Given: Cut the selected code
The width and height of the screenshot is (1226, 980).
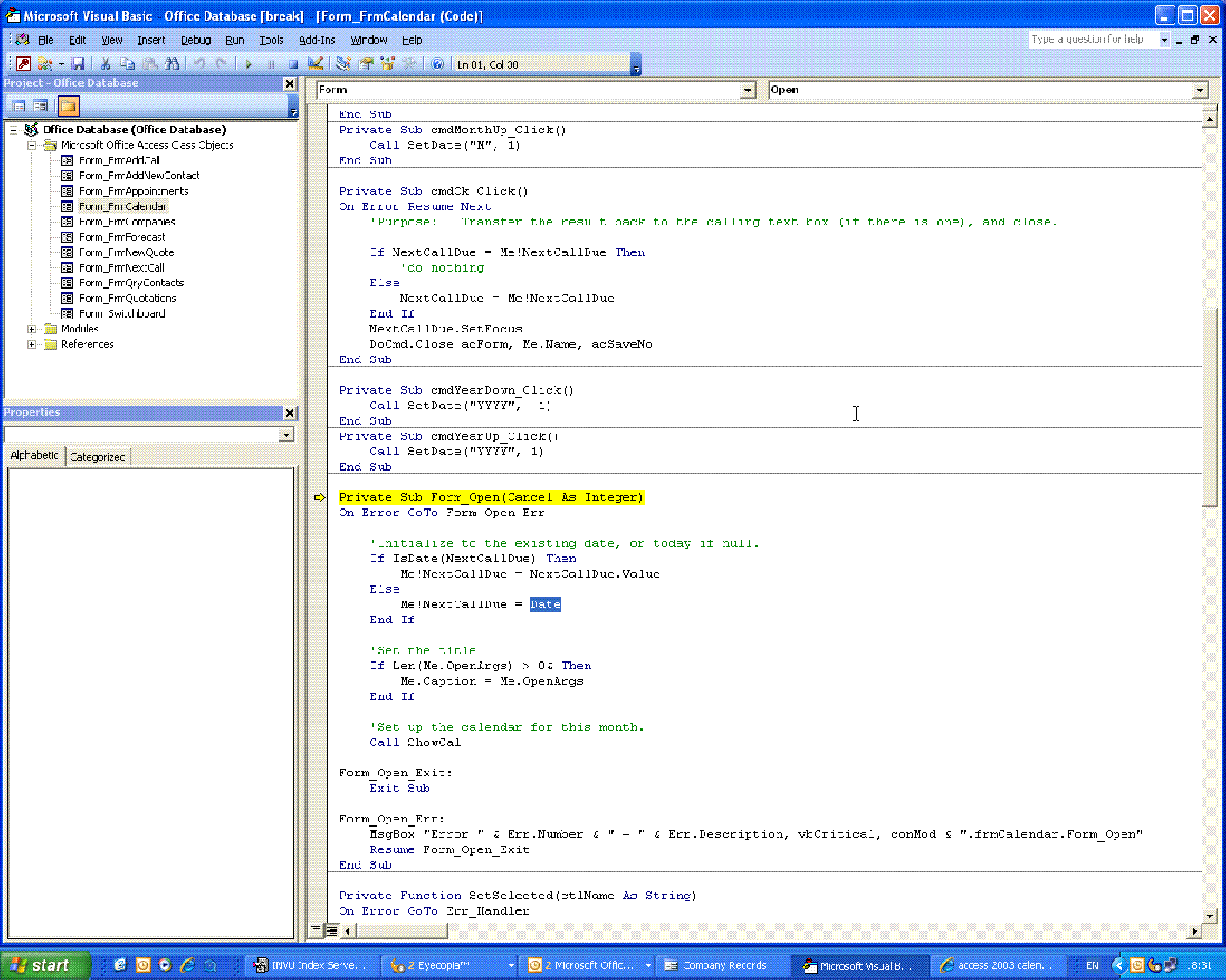Looking at the screenshot, I should pos(105,64).
